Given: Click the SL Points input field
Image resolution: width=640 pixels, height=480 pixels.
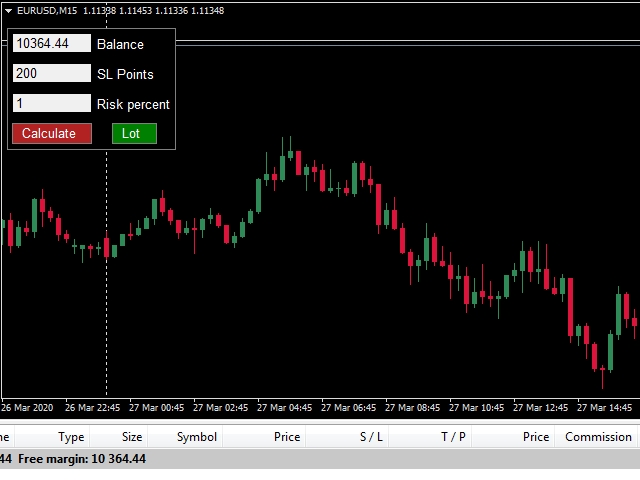Looking at the screenshot, I should pos(52,73).
